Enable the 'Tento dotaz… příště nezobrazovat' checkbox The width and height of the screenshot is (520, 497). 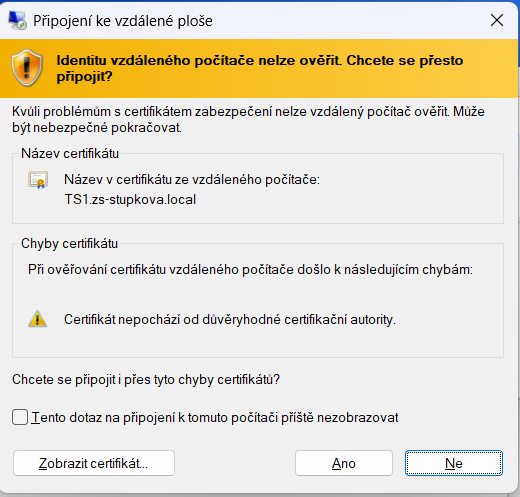pyautogui.click(x=20, y=417)
